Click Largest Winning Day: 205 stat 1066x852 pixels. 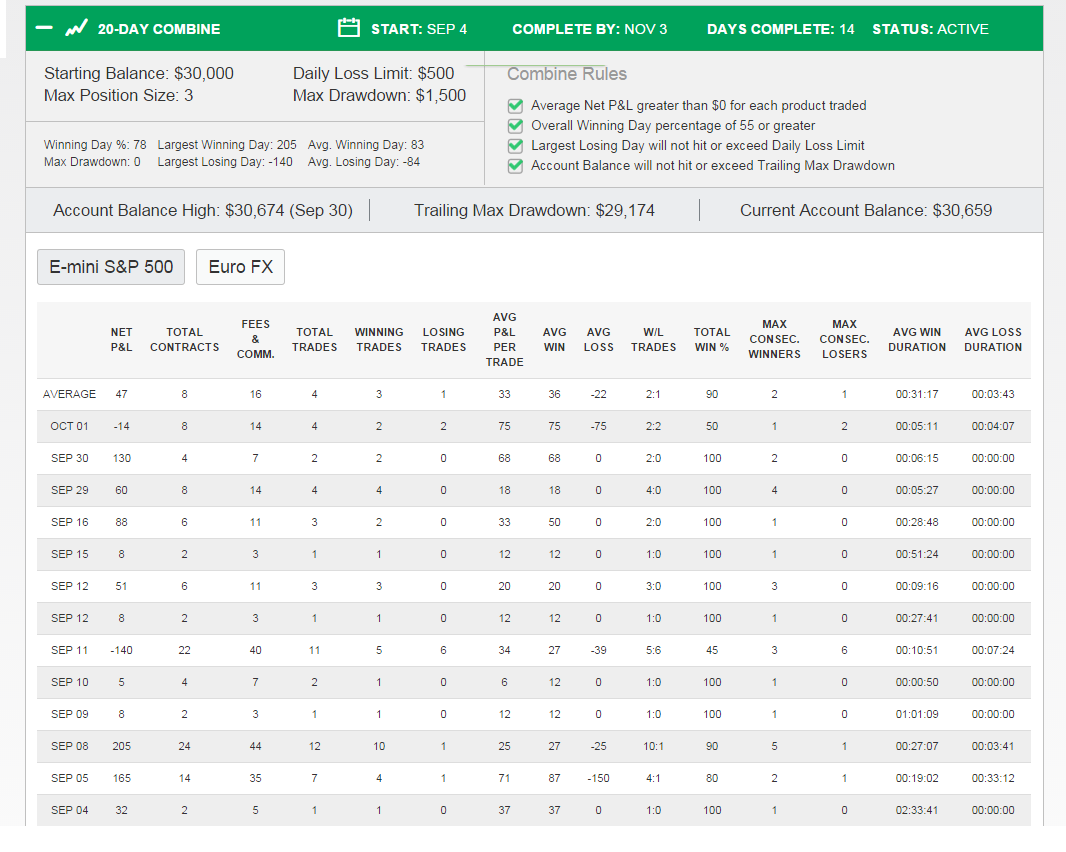tap(227, 145)
